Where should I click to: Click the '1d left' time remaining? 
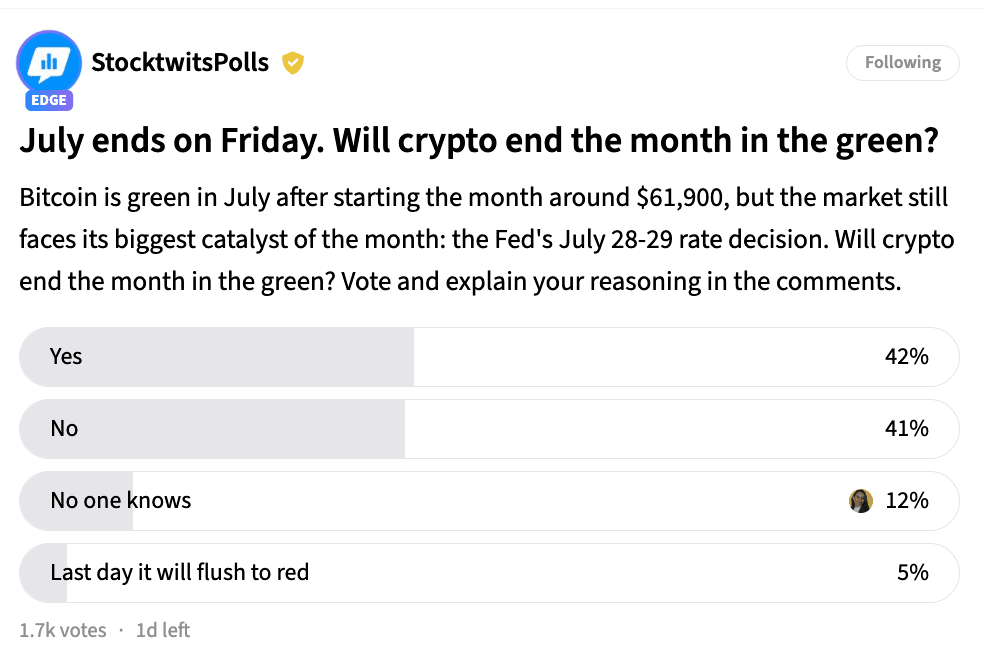163,630
